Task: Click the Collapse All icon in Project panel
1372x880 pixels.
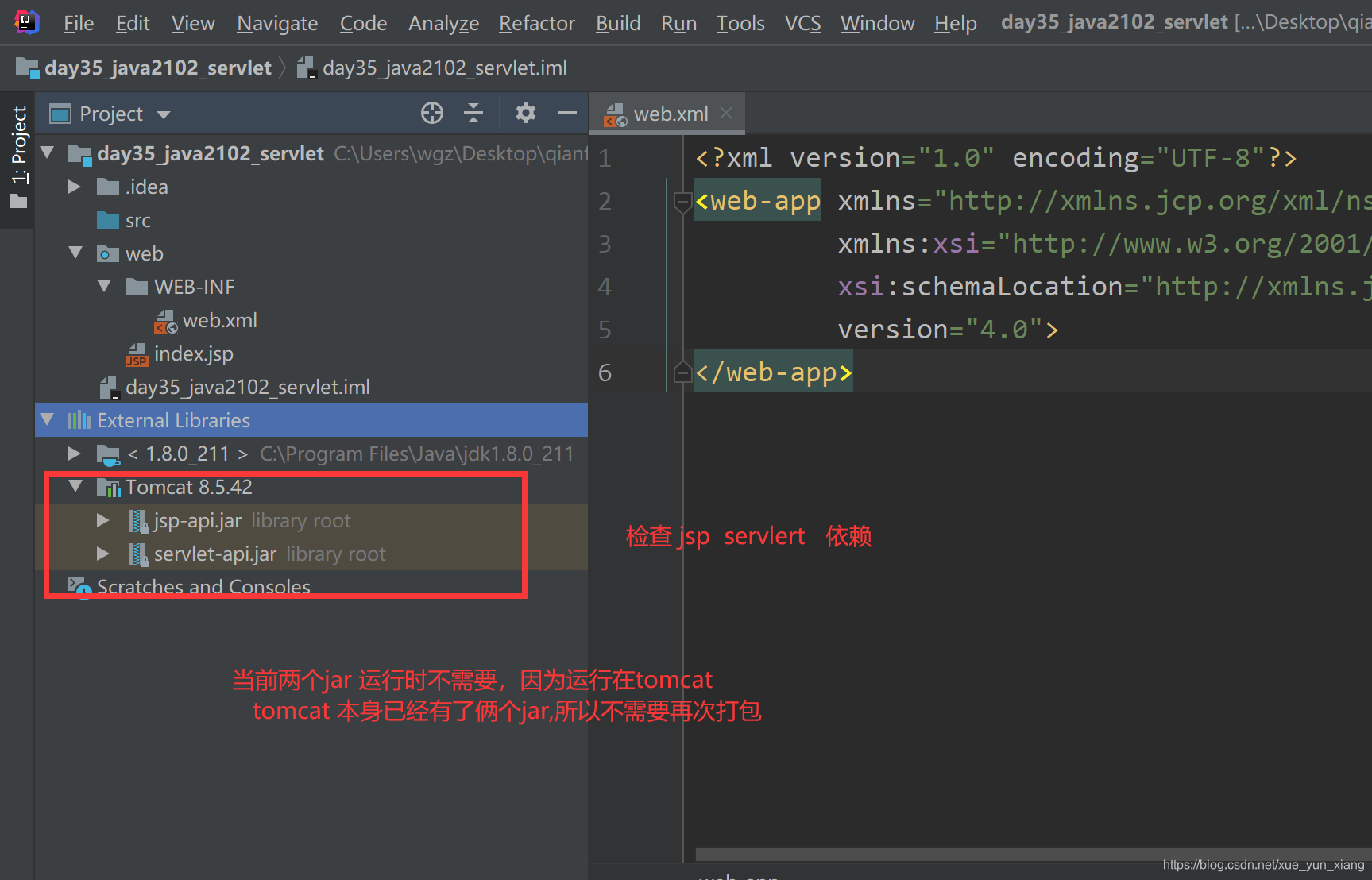Action: [473, 114]
